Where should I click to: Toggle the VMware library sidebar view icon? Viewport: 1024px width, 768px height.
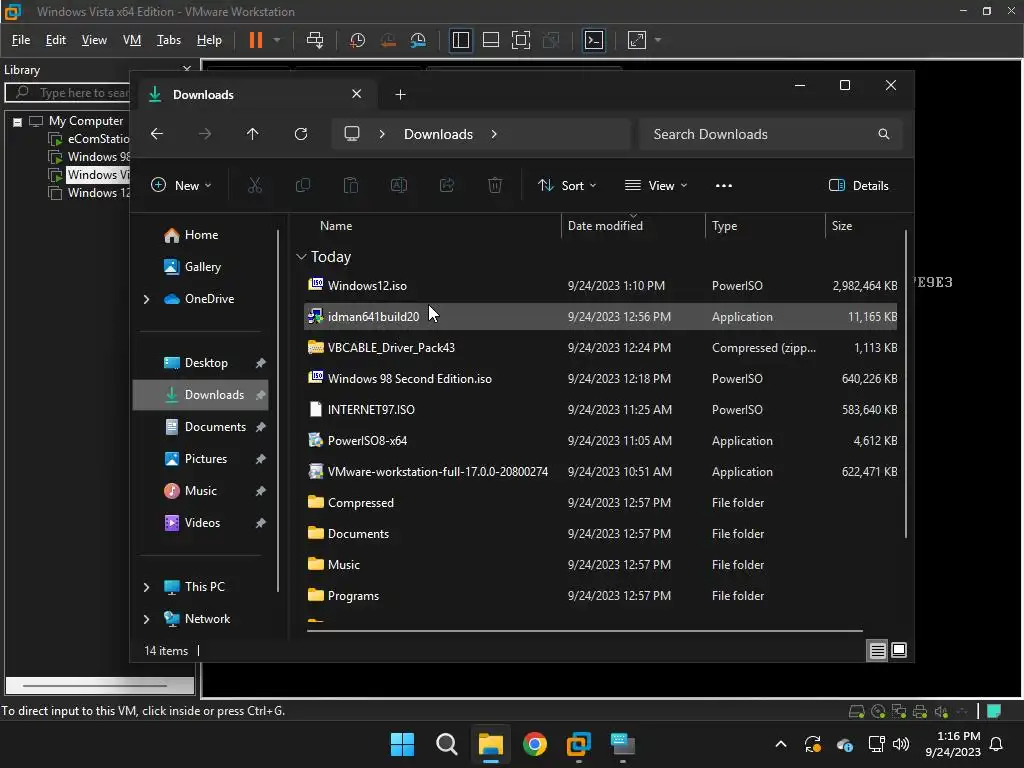click(x=460, y=40)
